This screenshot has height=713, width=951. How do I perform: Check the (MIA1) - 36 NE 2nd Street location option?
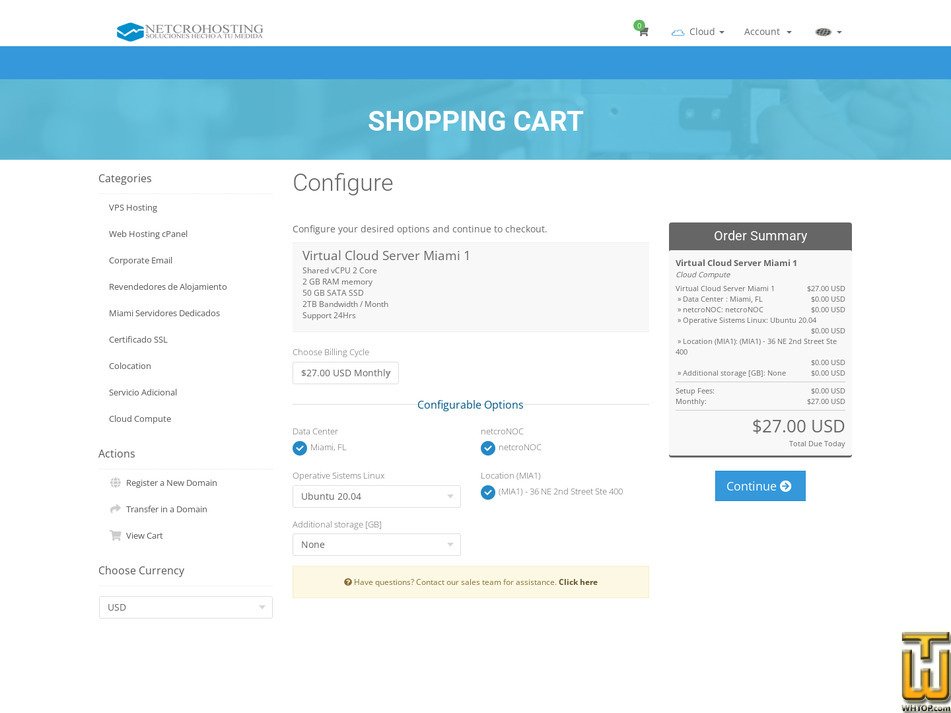pyautogui.click(x=486, y=491)
